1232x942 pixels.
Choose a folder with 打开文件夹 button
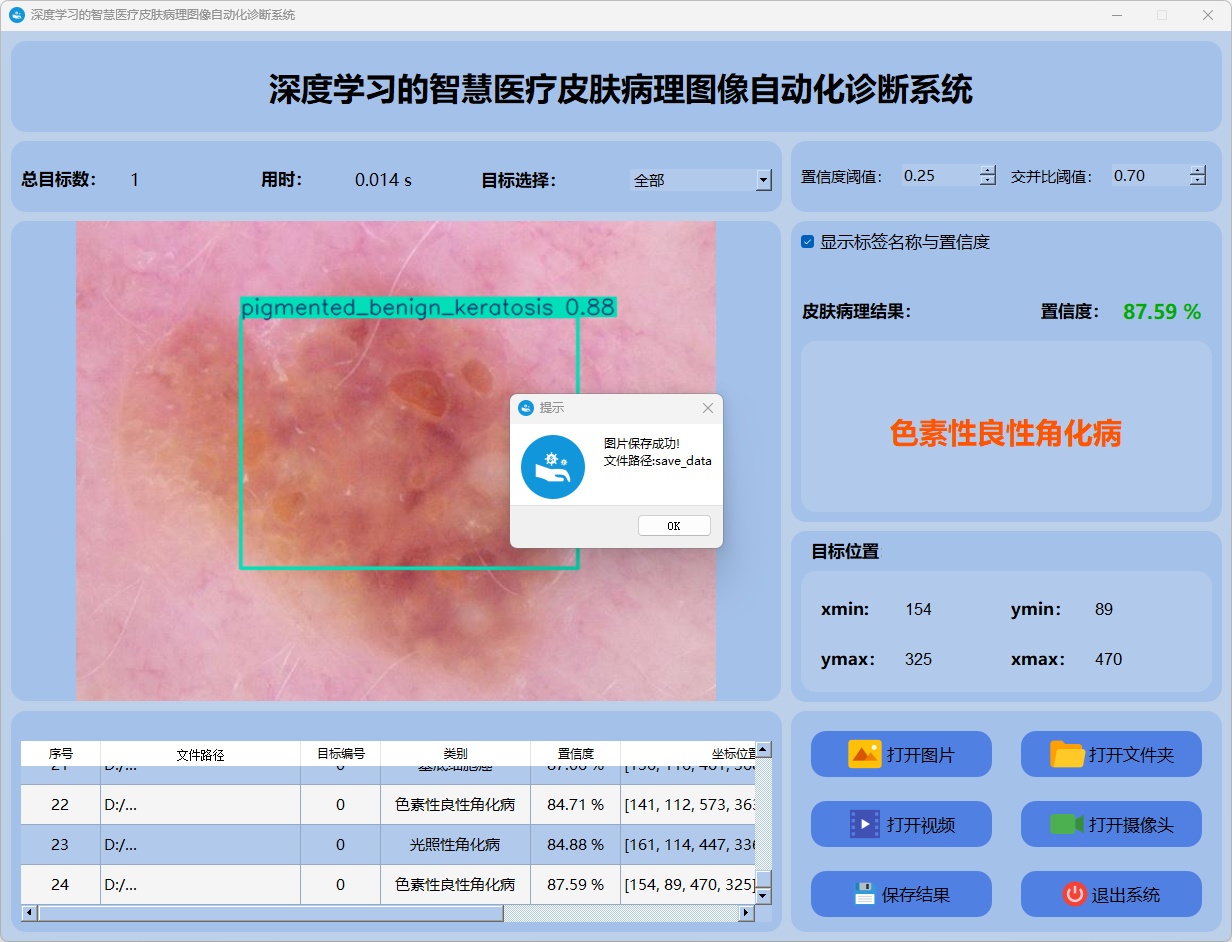(1111, 754)
